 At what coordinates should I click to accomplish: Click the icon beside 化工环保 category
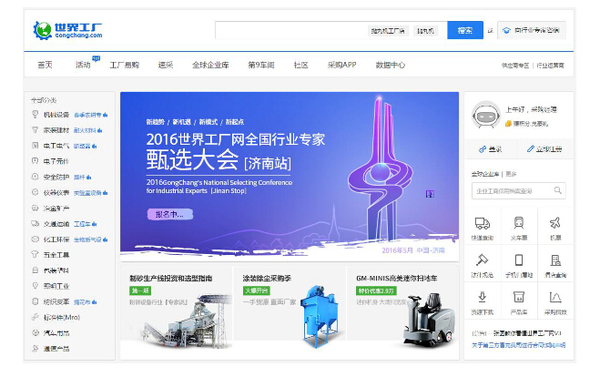[x=35, y=239]
